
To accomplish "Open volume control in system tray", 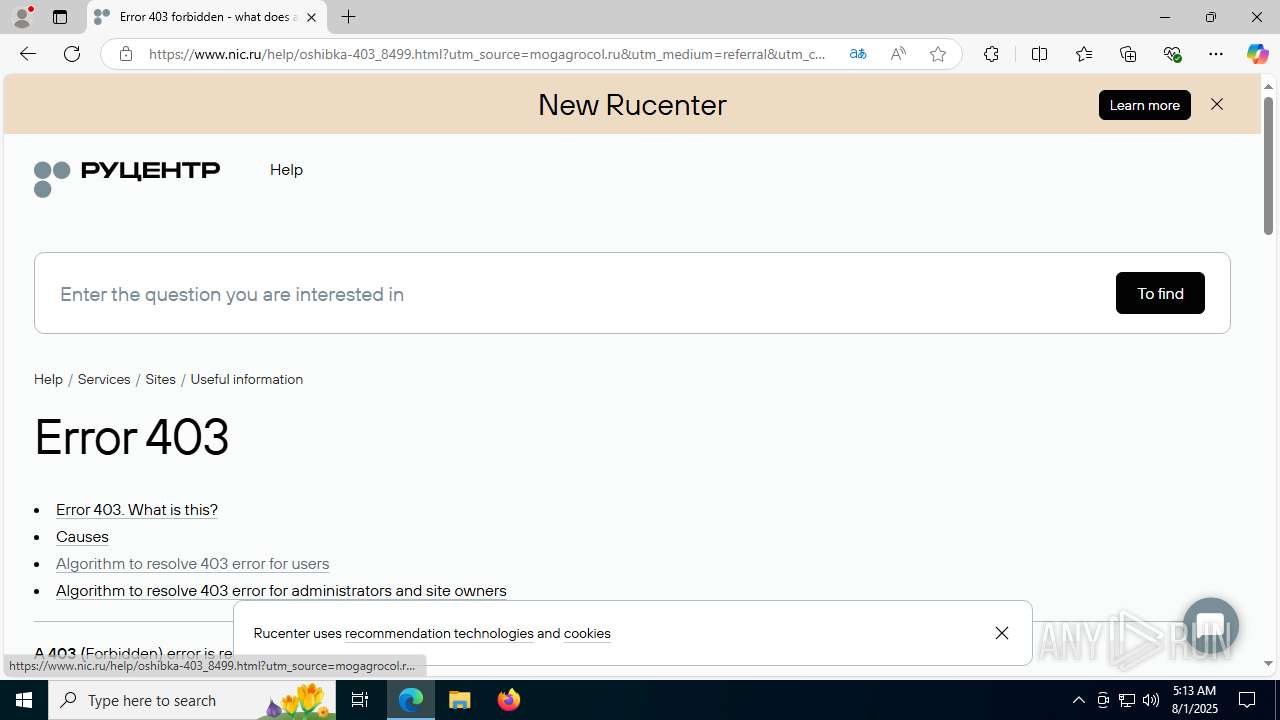I will [1151, 700].
